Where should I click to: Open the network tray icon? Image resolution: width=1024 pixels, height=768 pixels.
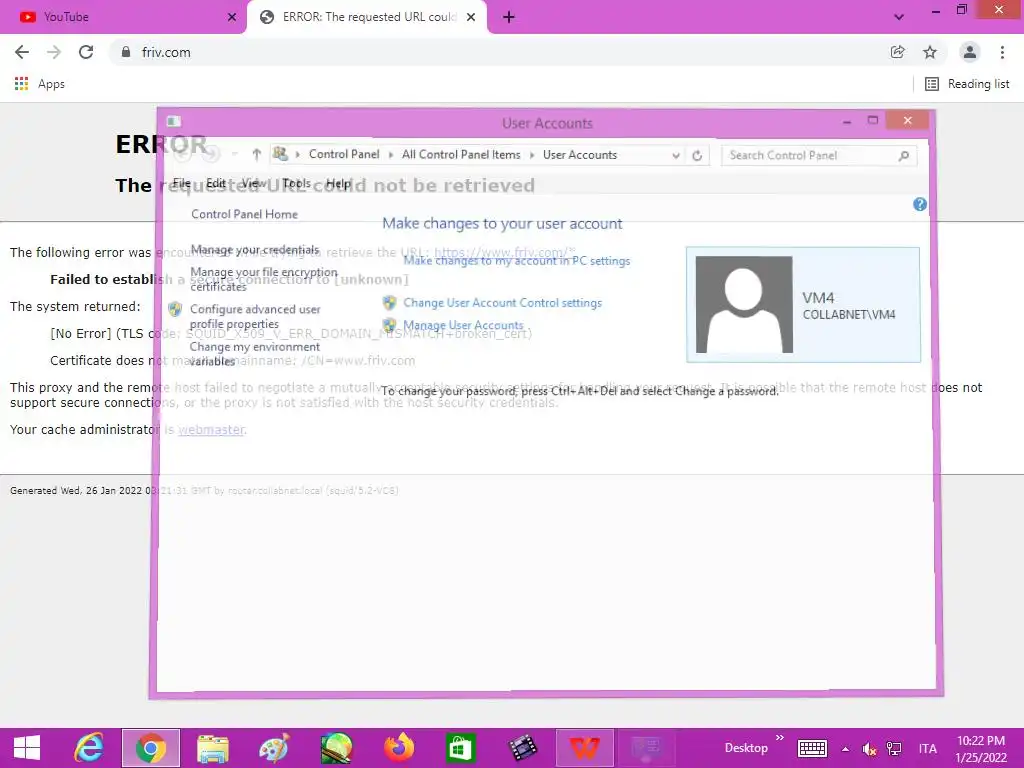coord(894,749)
